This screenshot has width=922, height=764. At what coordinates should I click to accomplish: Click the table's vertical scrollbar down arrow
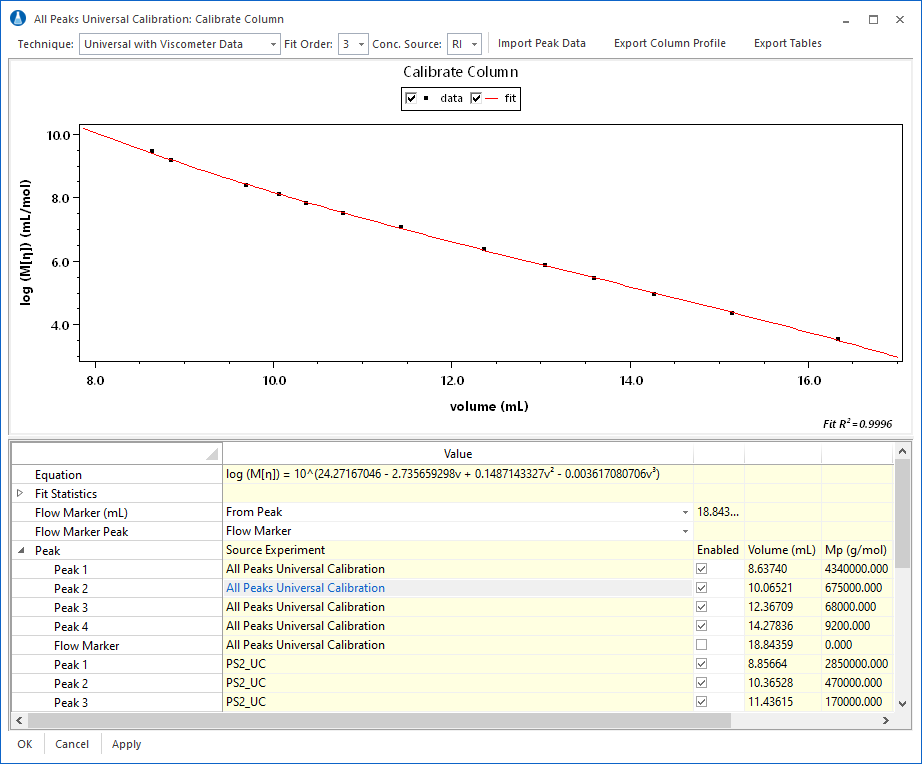[x=904, y=703]
